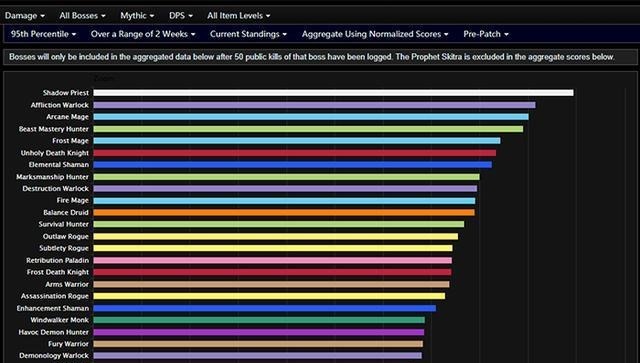Click the magenta Havoc Demon Hunter bar
This screenshot has width=640, height=363.
pyautogui.click(x=259, y=332)
